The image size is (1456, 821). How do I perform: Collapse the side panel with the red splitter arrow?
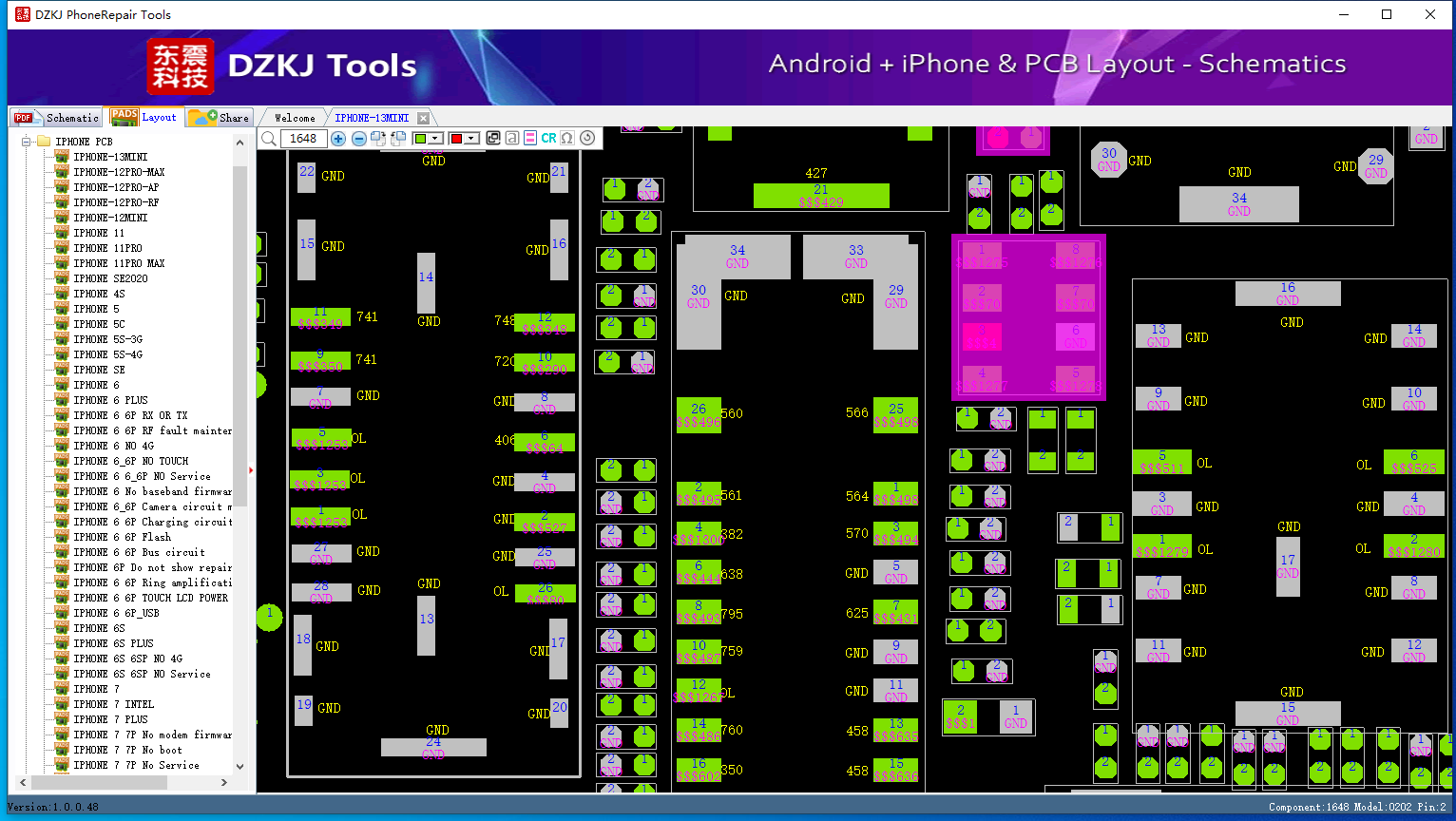point(251,469)
